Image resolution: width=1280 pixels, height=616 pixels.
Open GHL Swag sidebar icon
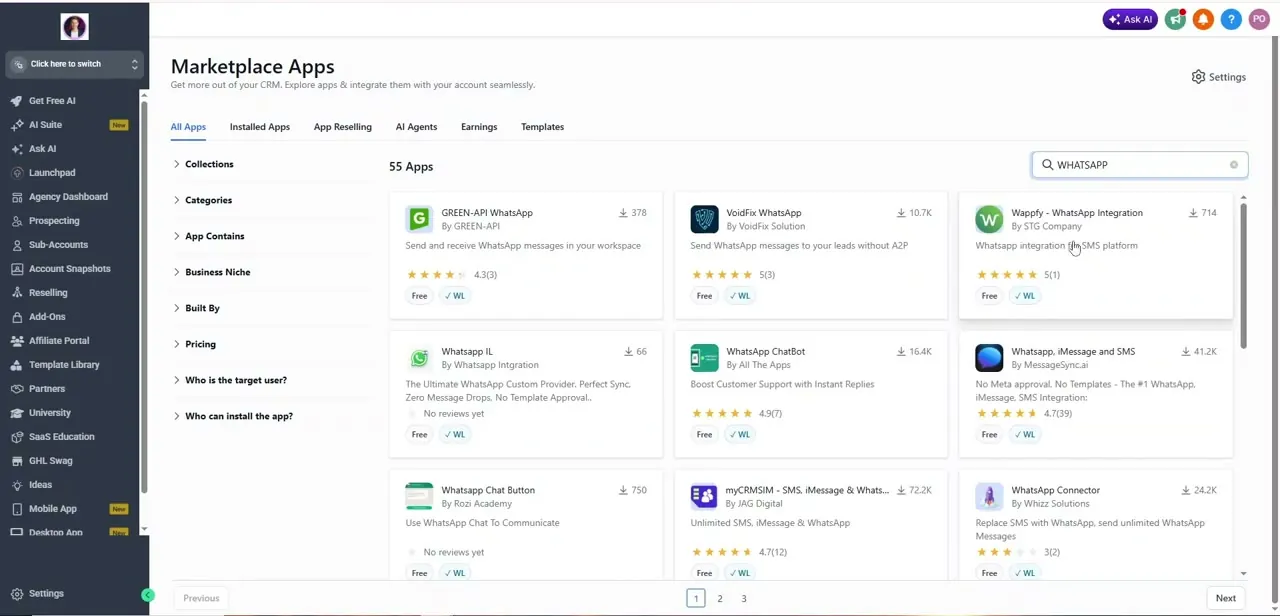pos(17,461)
